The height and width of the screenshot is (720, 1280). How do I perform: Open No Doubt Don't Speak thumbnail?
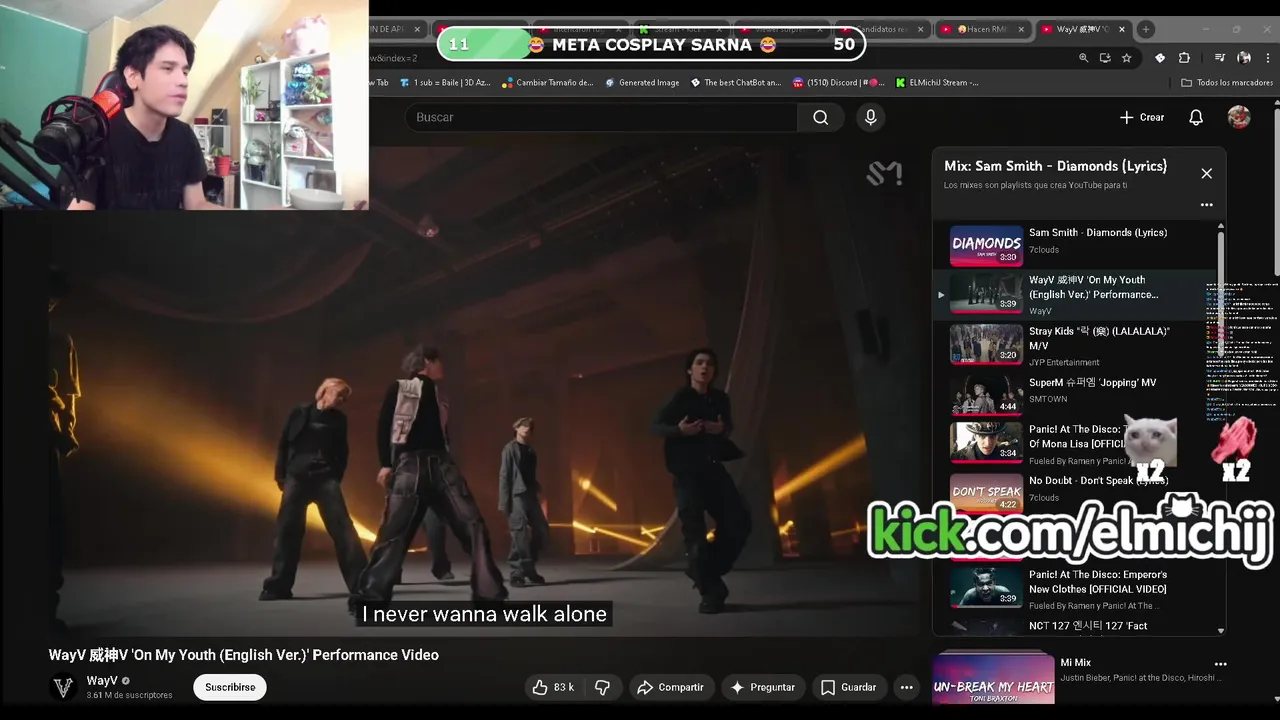tap(986, 492)
